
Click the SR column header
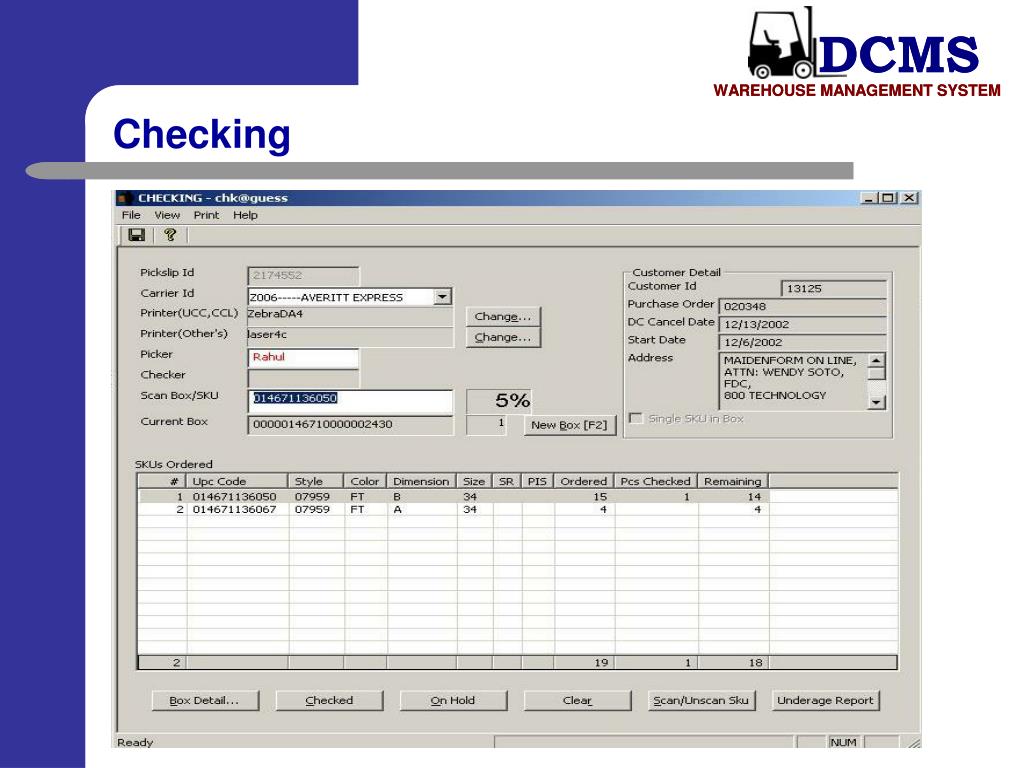(507, 481)
